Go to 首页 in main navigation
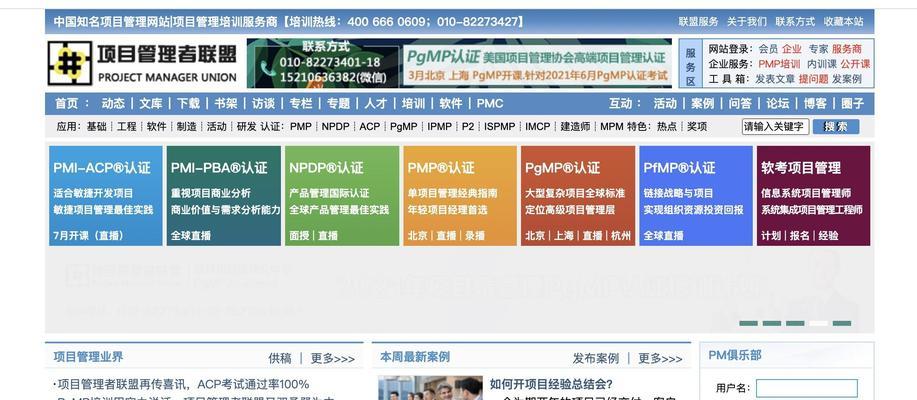The height and width of the screenshot is (400, 917). 66,104
